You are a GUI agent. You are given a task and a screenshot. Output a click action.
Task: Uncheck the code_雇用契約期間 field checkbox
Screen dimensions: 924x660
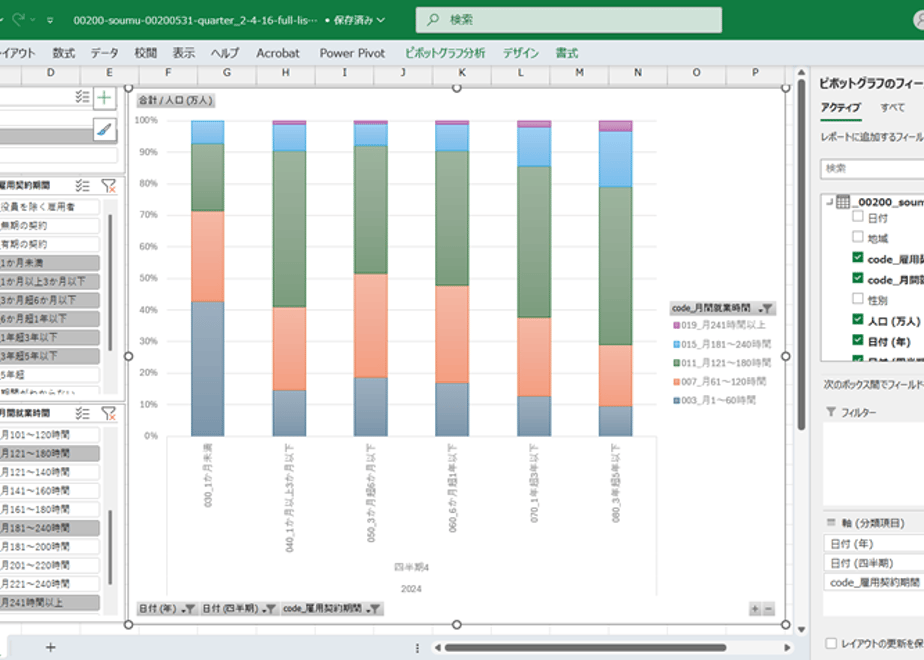pos(858,258)
